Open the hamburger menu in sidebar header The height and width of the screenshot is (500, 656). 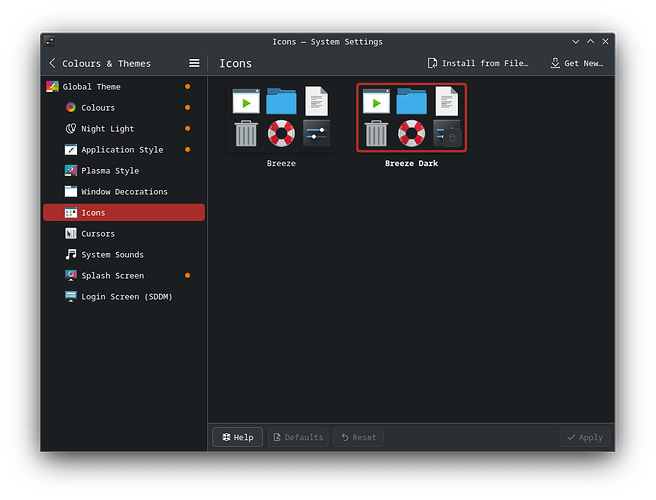tap(194, 63)
